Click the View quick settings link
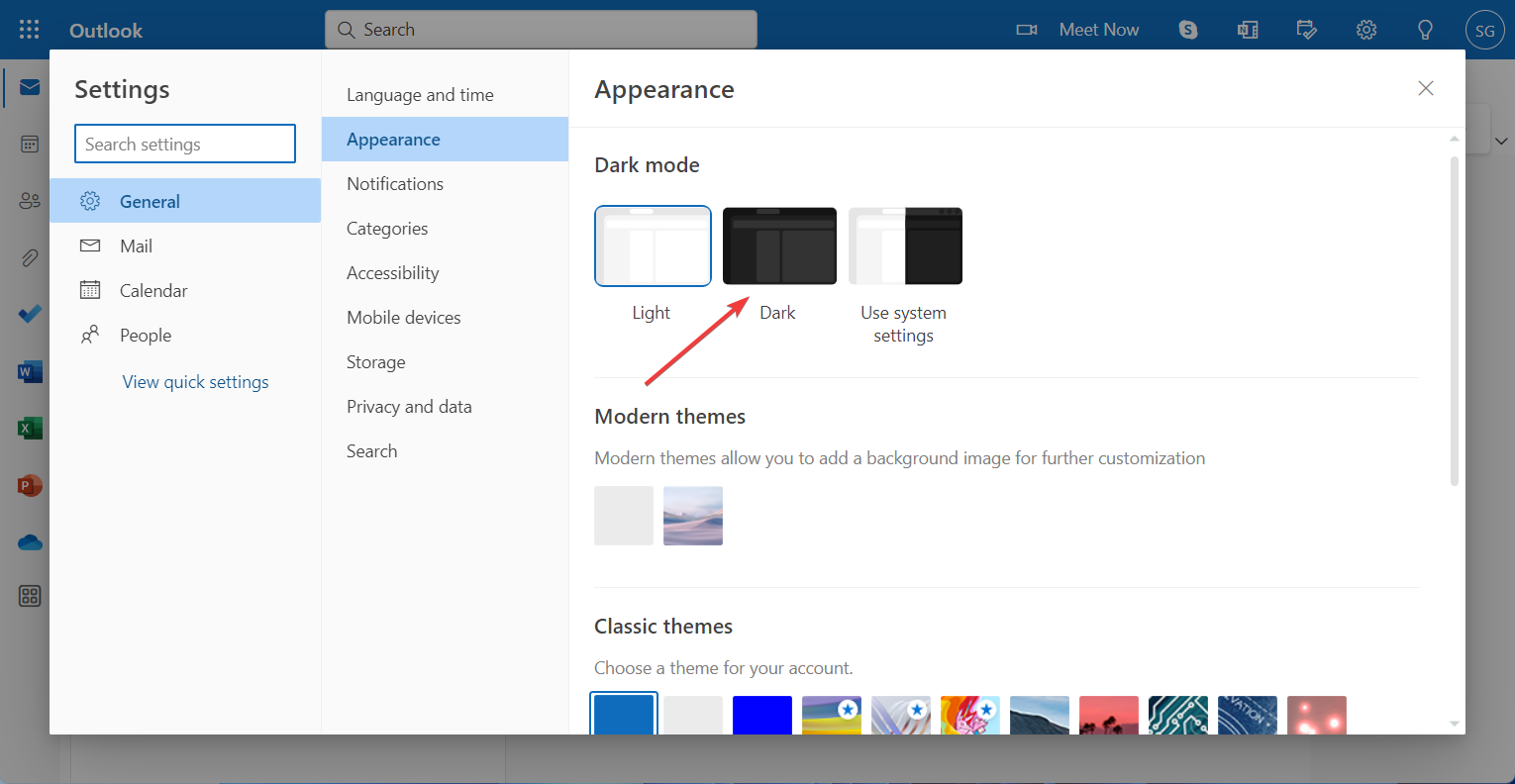 click(195, 382)
